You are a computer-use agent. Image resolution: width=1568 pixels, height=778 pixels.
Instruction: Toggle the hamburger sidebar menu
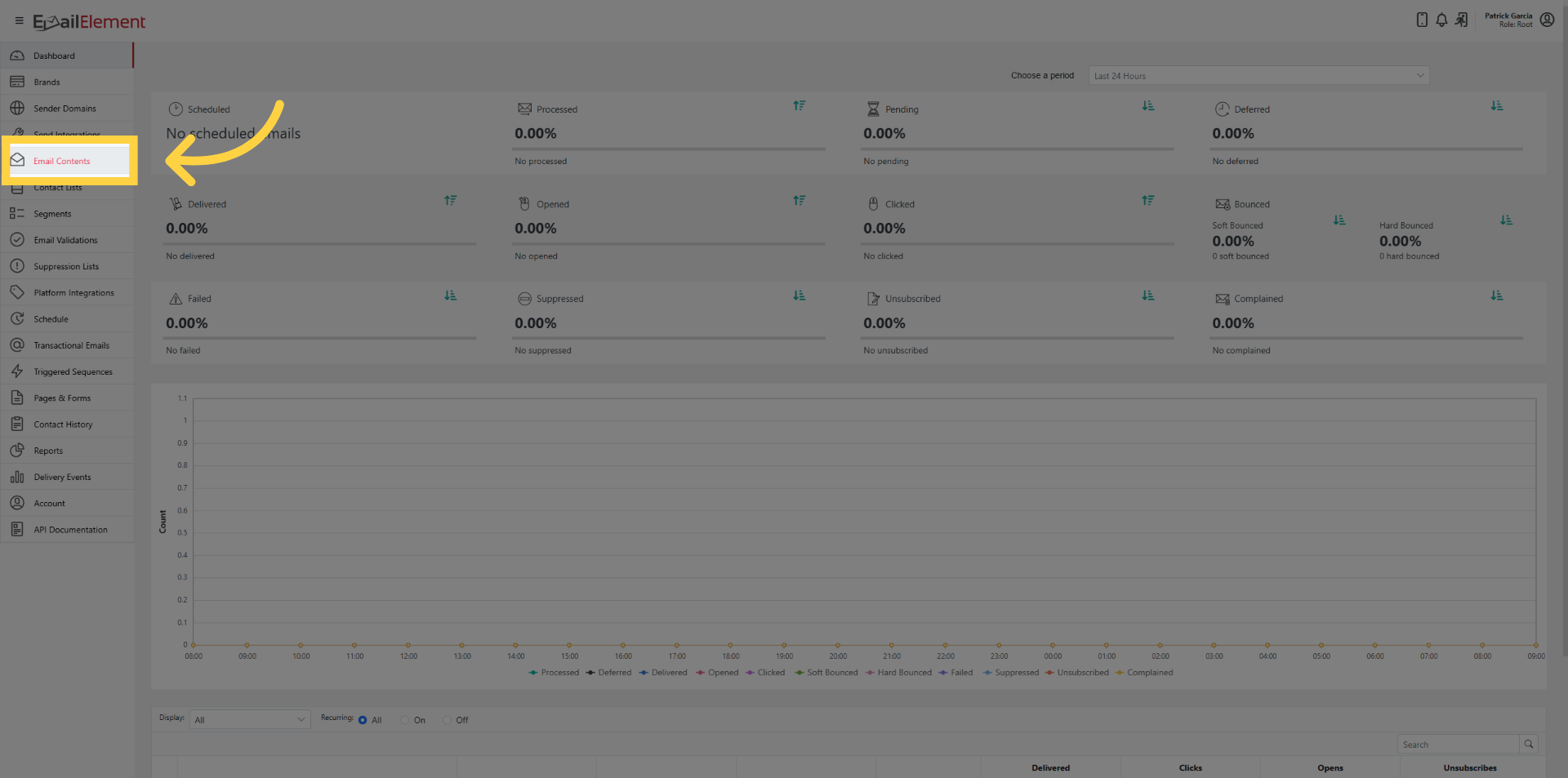point(19,21)
